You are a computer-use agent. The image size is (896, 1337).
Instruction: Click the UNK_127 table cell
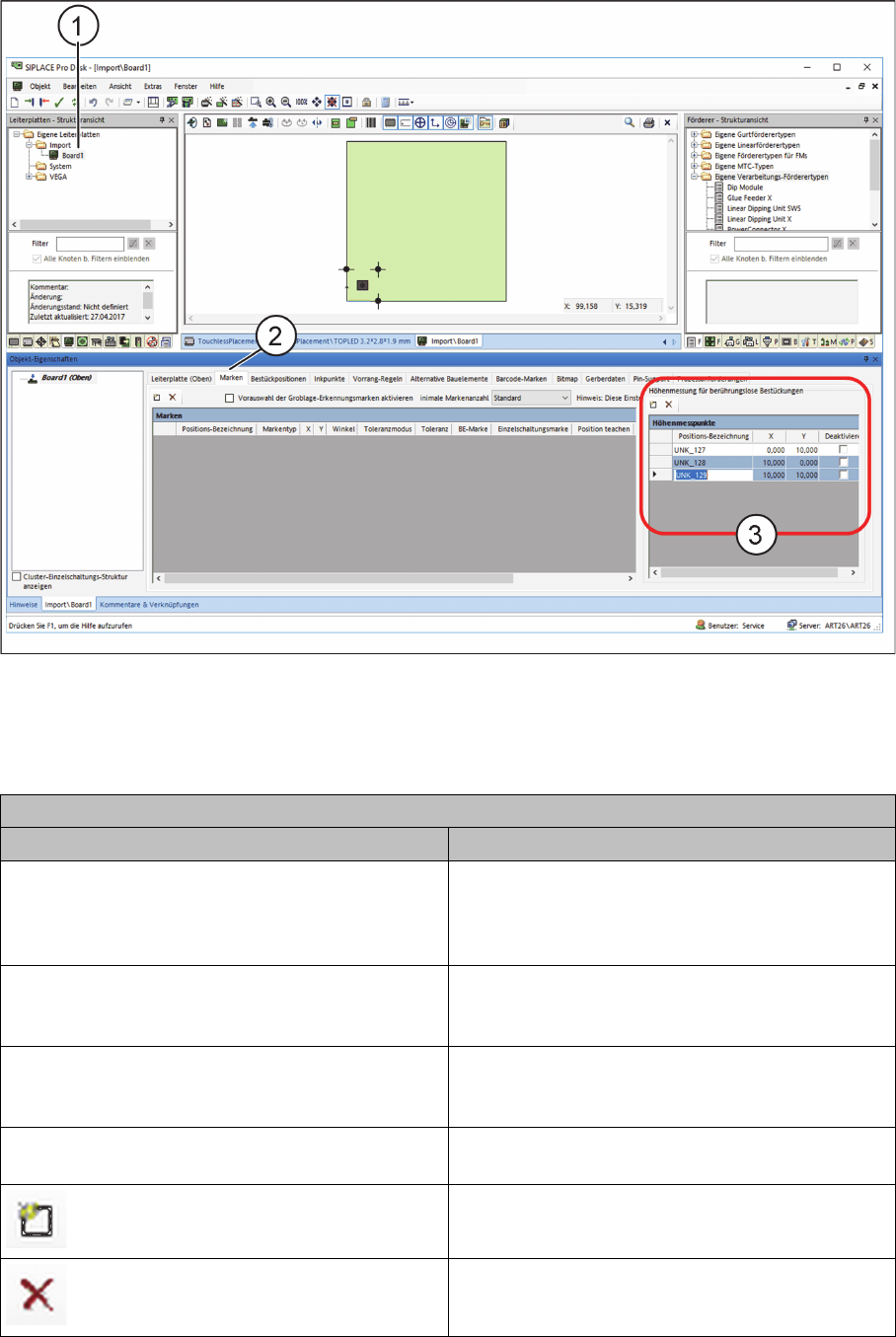point(711,449)
